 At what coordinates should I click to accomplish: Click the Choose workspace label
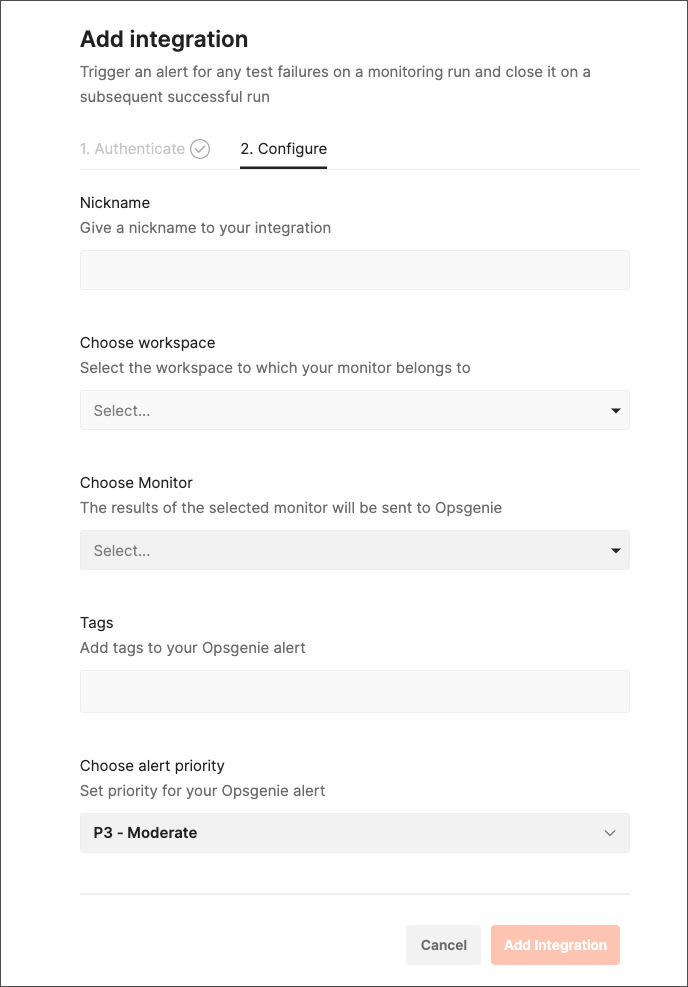tap(147, 343)
